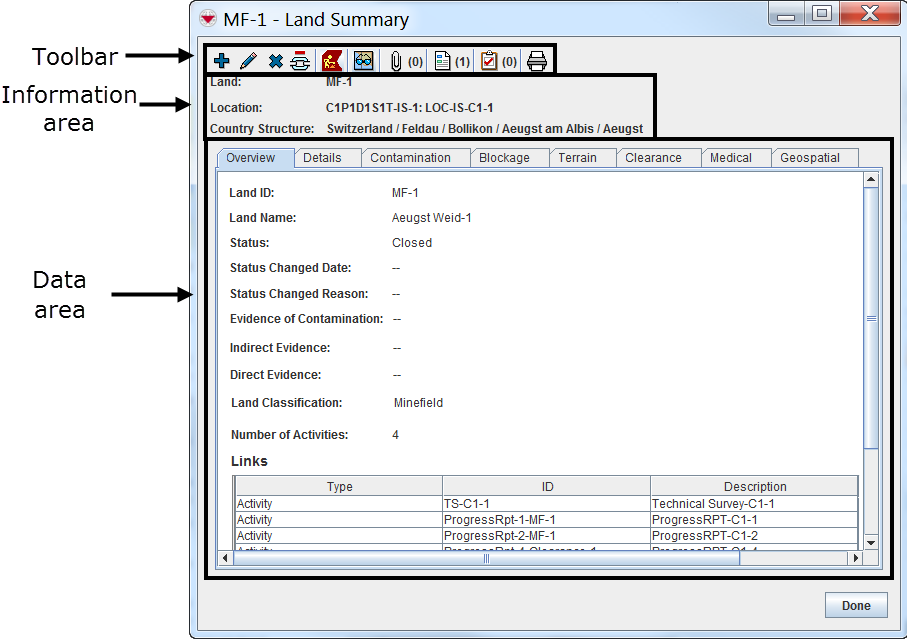Click the printer icon in the toolbar
Image resolution: width=907 pixels, height=640 pixels.
pos(537,60)
